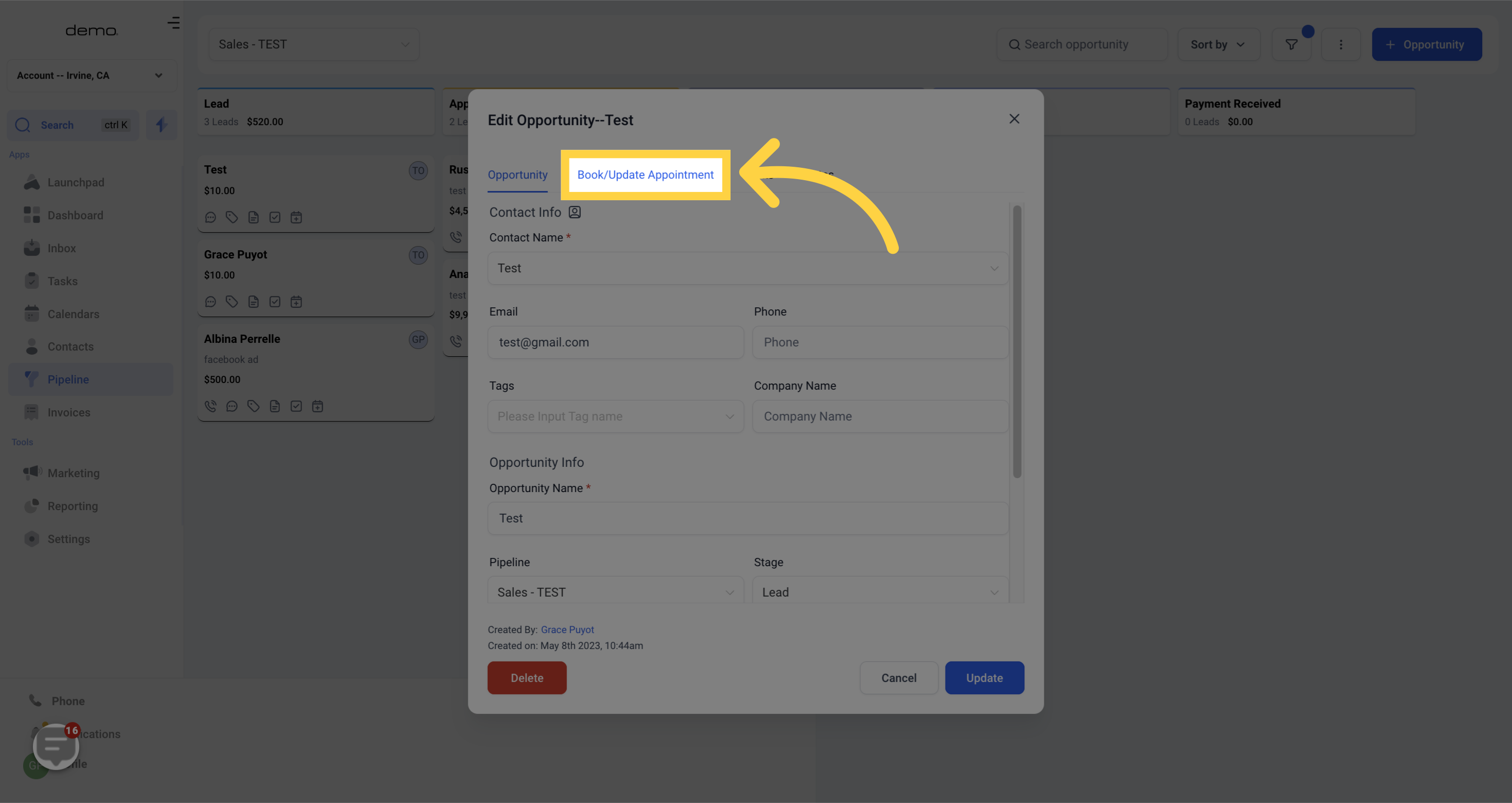Open Calendars from the sidebar
Image resolution: width=1512 pixels, height=803 pixels.
tap(74, 313)
